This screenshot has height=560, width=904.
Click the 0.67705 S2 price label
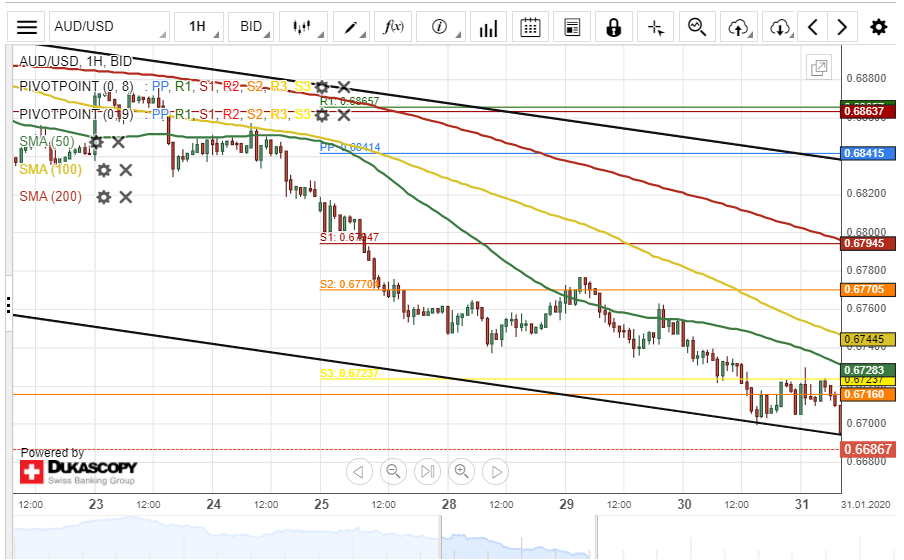[x=868, y=290]
